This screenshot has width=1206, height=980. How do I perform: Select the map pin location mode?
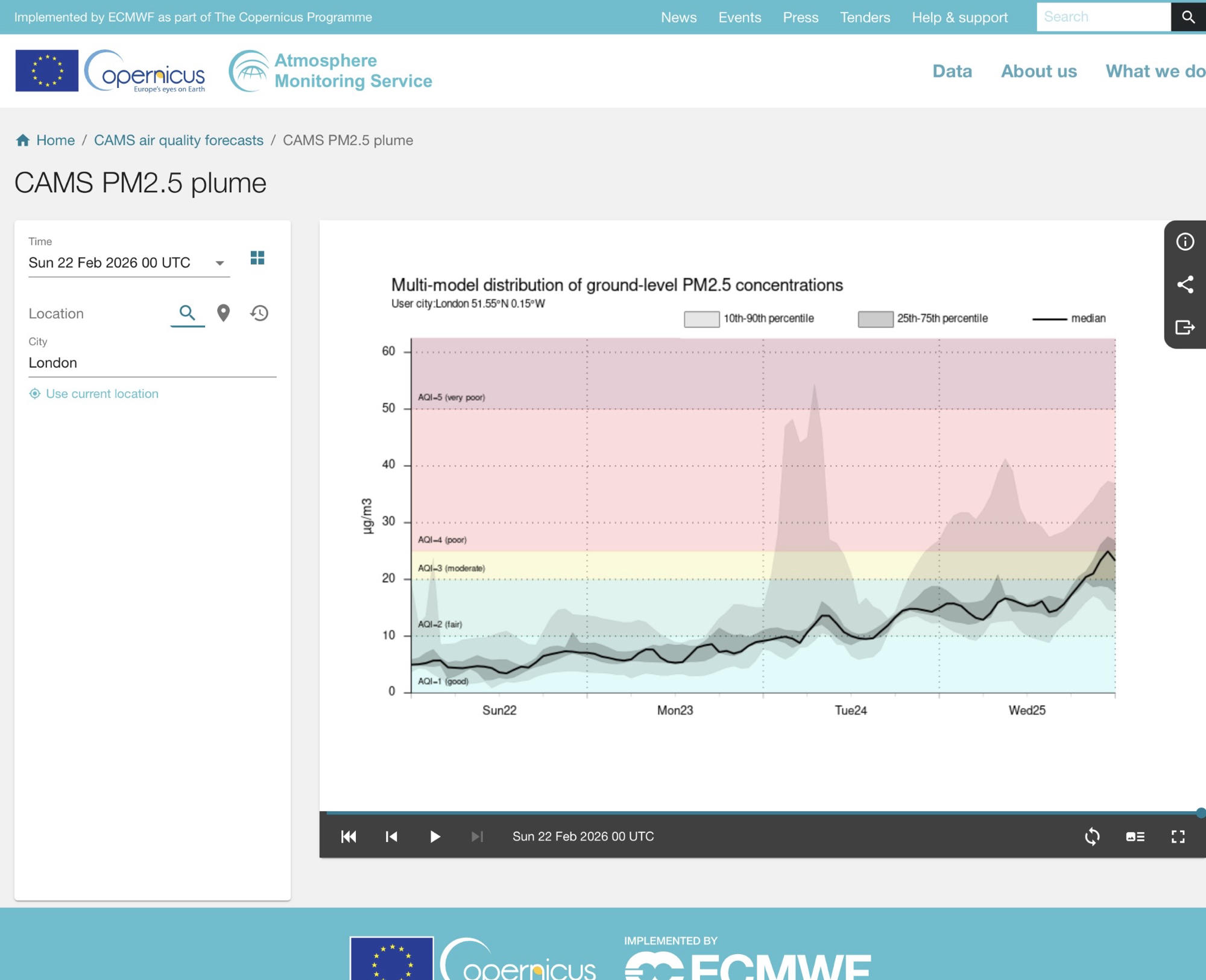coord(223,313)
